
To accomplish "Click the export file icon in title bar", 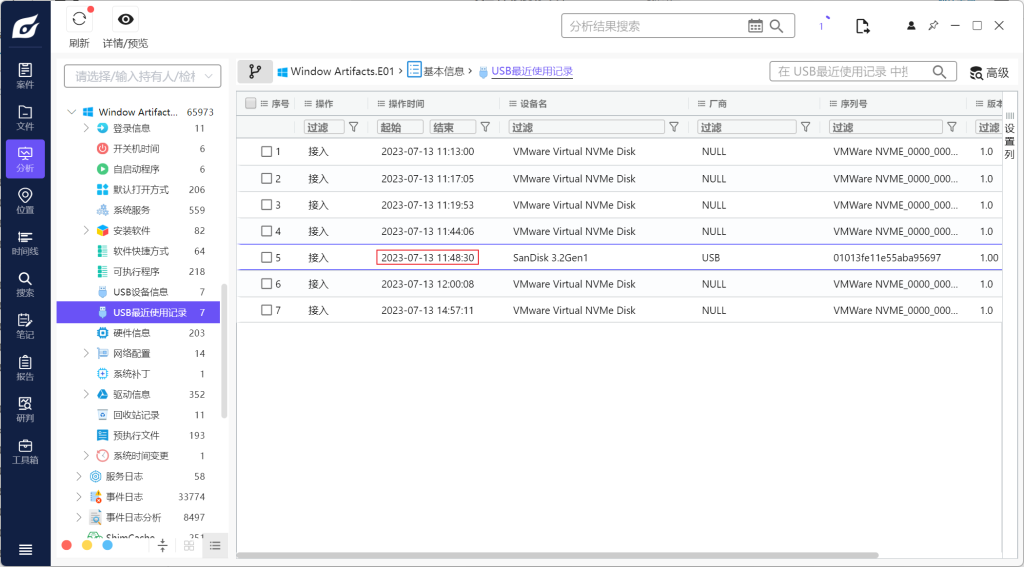I will click(862, 26).
